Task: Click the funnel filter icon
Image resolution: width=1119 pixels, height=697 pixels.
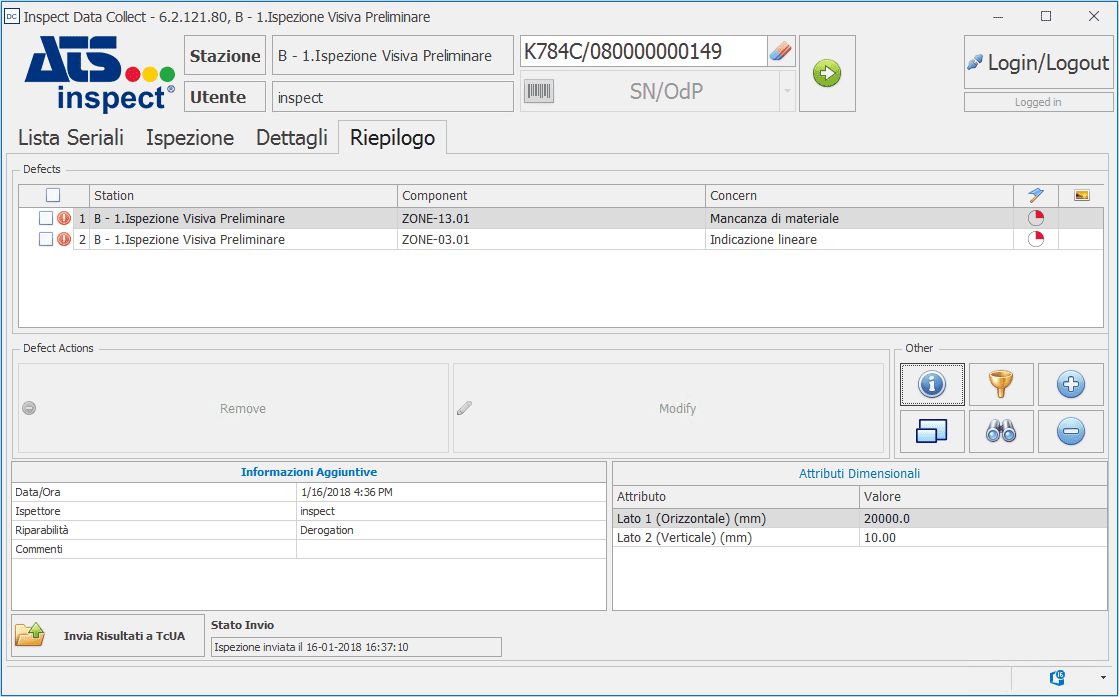Action: click(1001, 385)
